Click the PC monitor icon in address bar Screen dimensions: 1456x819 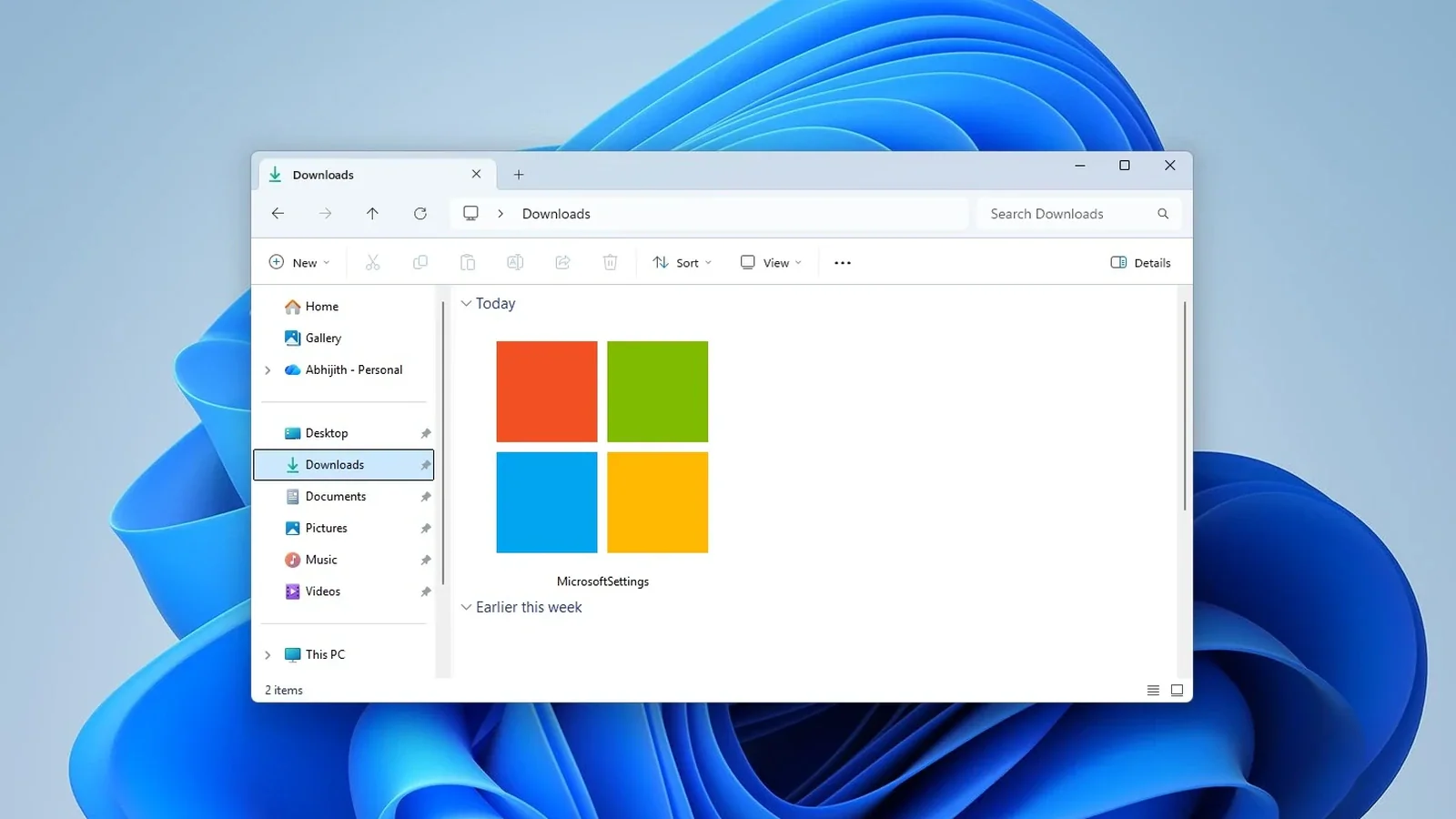(470, 213)
